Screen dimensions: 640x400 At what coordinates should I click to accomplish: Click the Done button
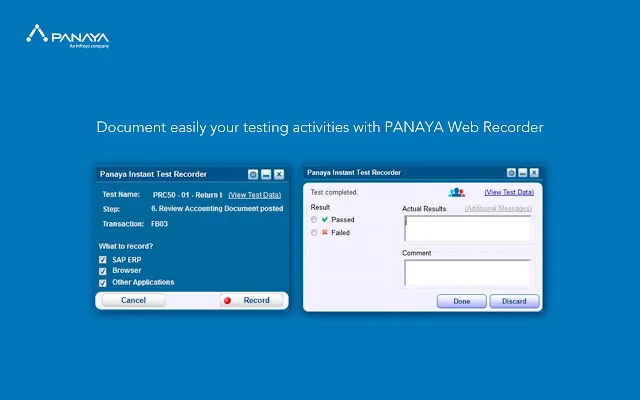tap(462, 301)
